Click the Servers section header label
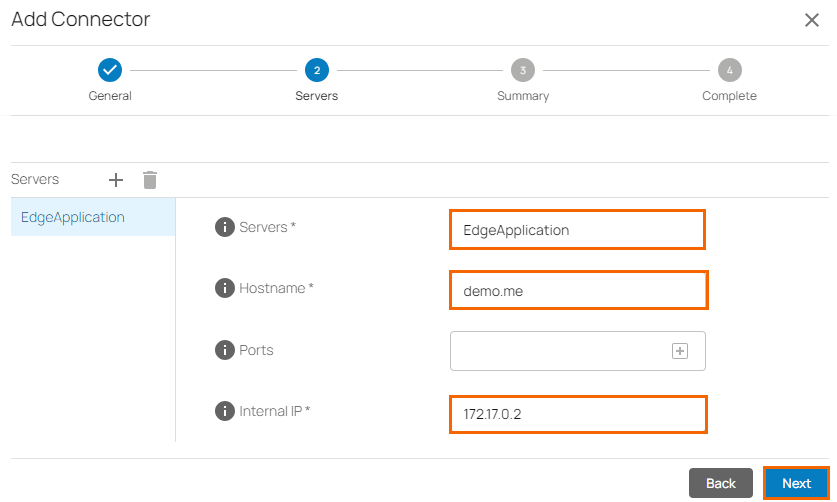 coord(35,180)
